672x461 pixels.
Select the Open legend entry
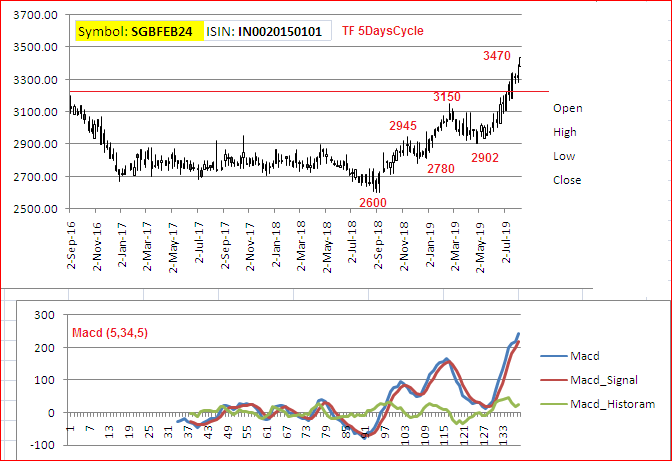pyautogui.click(x=567, y=108)
